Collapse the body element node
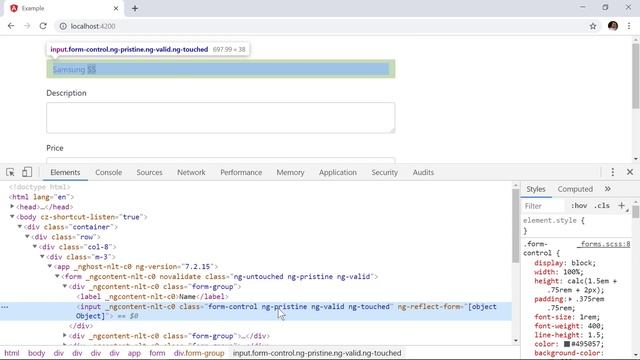Viewport: 640px width, 360px height. pos(12,217)
